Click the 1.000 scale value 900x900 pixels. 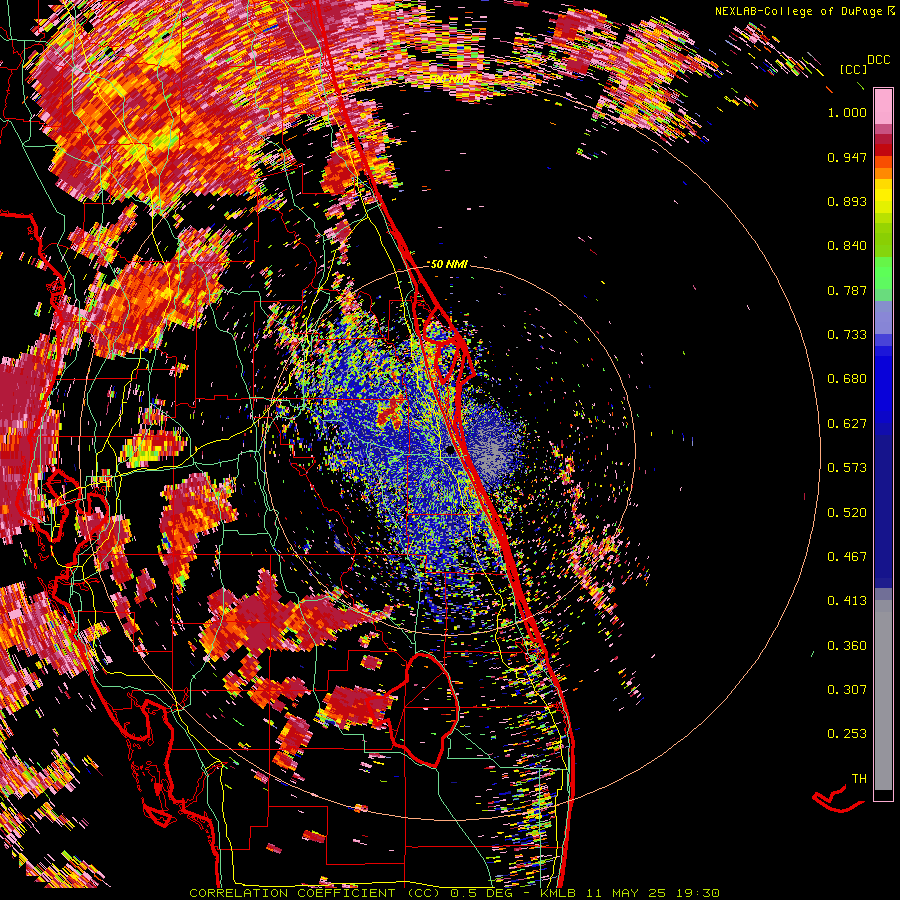pos(847,112)
